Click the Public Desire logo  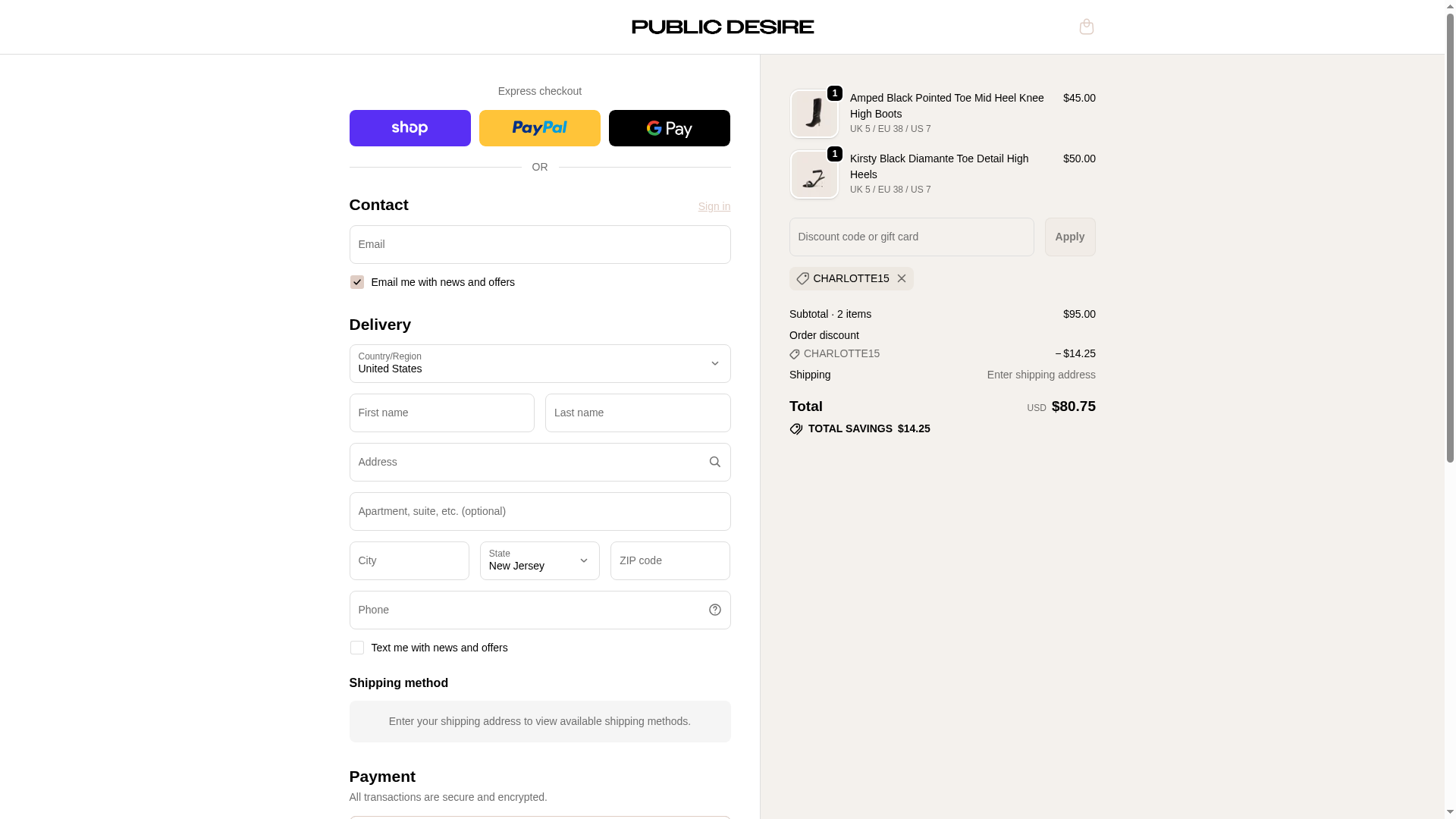click(722, 27)
